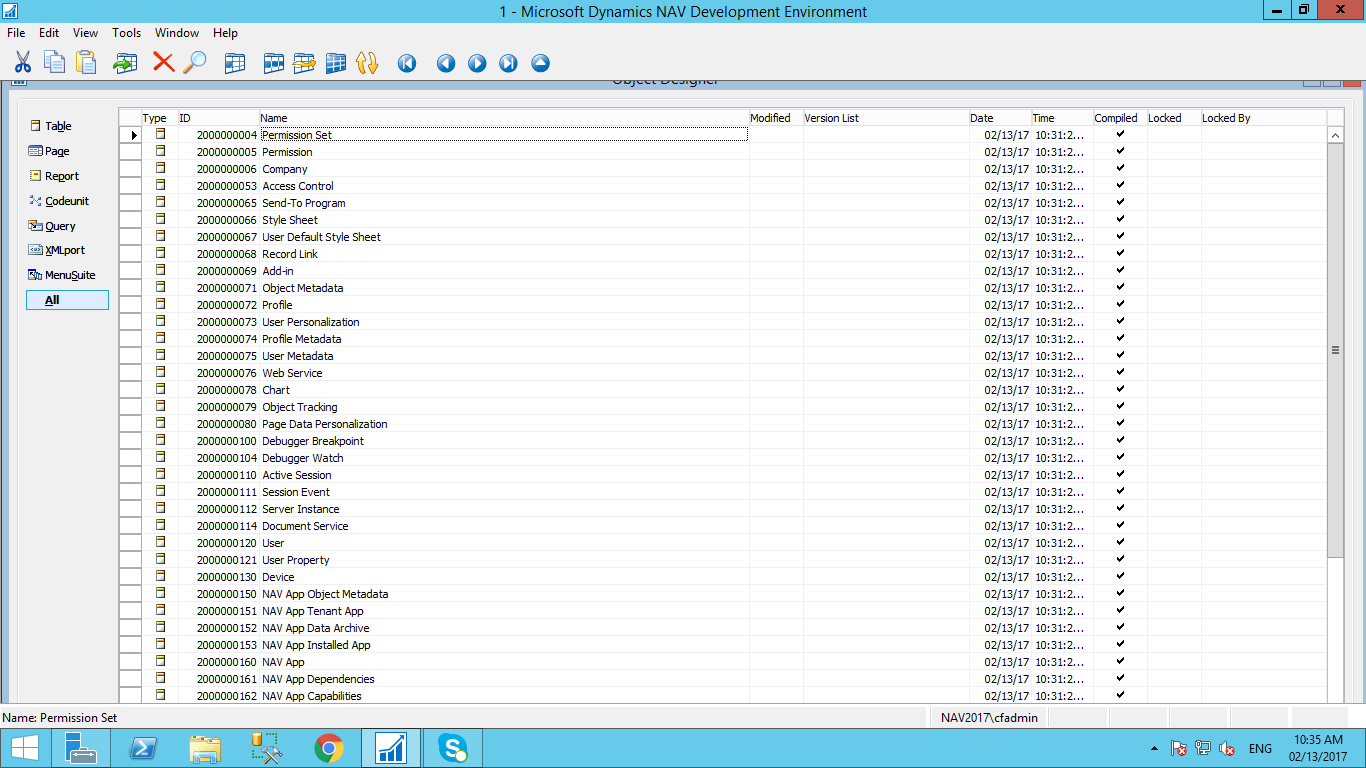Open the Tools menu
Screen dimensions: 1366x768
point(126,33)
